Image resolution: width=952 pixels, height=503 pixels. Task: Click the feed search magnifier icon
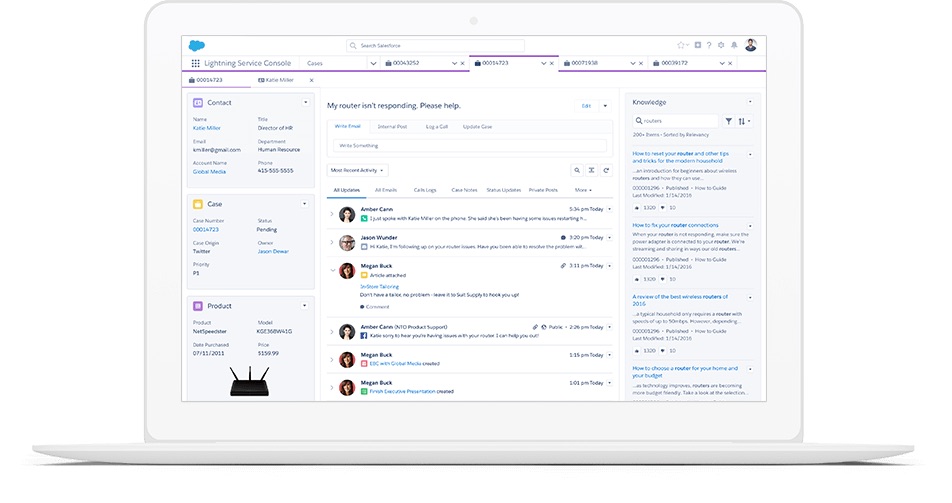pyautogui.click(x=577, y=170)
